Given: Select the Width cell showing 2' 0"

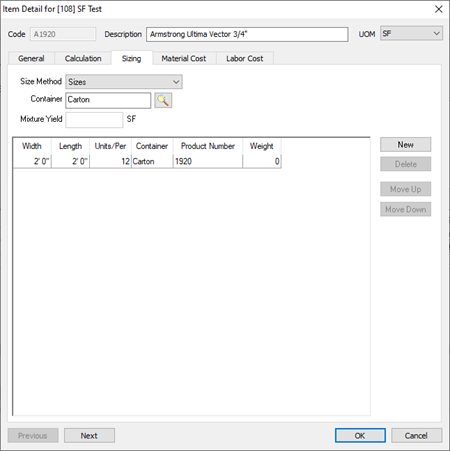Looking at the screenshot, I should [32, 161].
